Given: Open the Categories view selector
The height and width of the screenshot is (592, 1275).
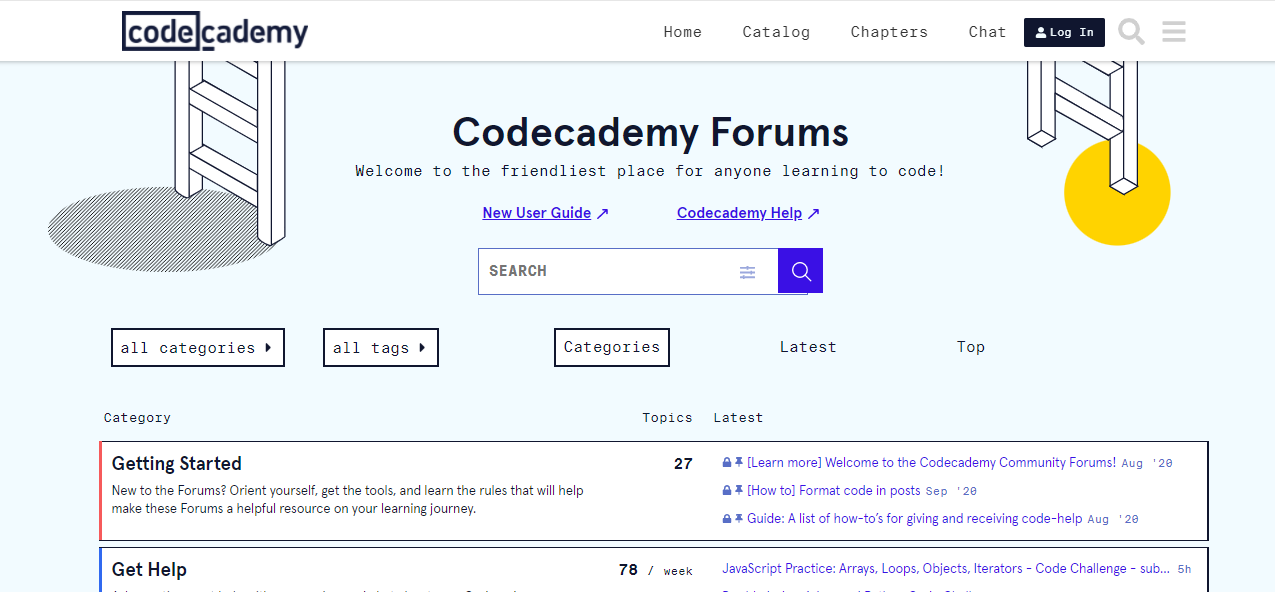Looking at the screenshot, I should click(x=611, y=347).
